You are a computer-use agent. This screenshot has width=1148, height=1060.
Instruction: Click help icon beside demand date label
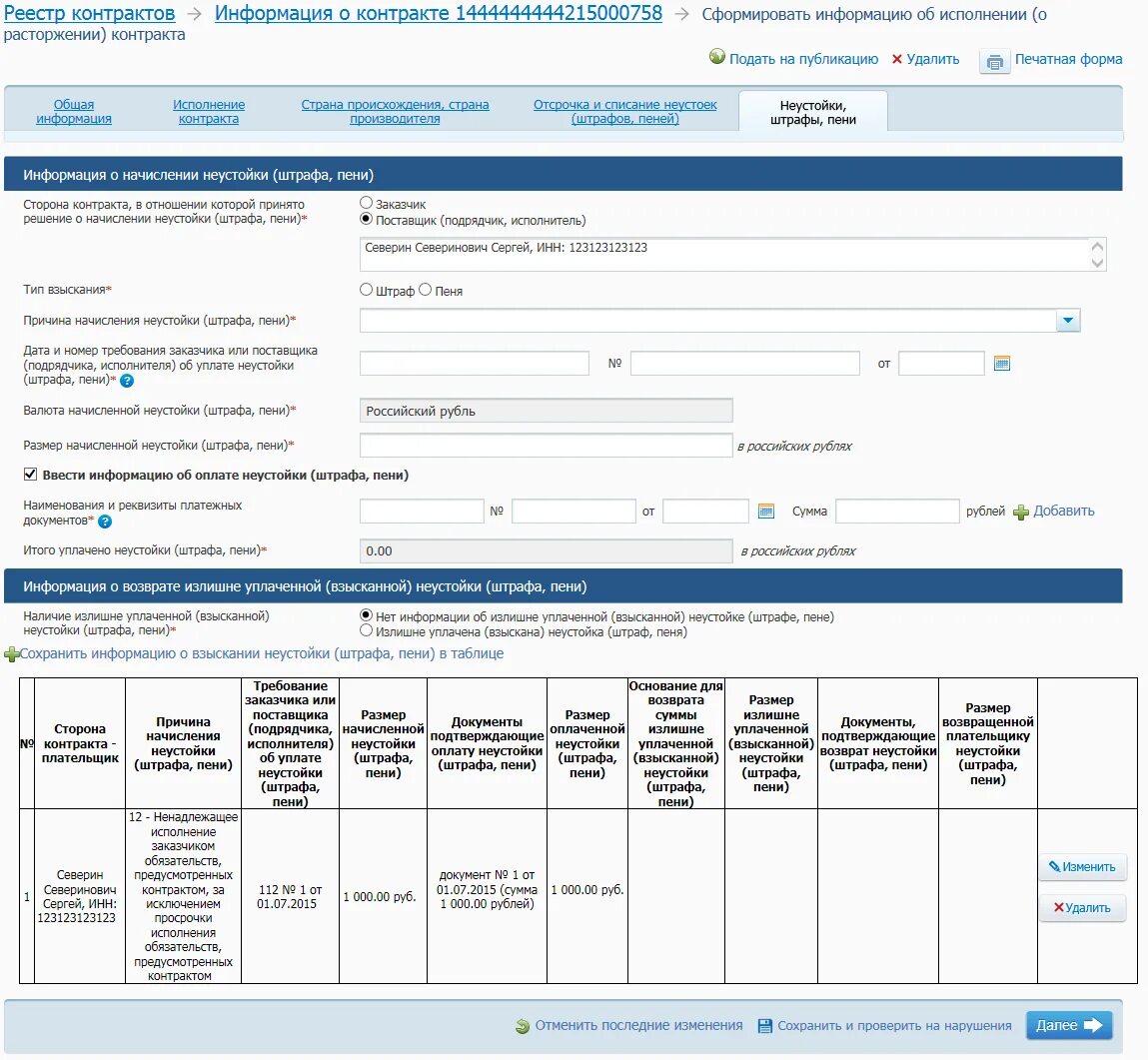click(x=127, y=381)
